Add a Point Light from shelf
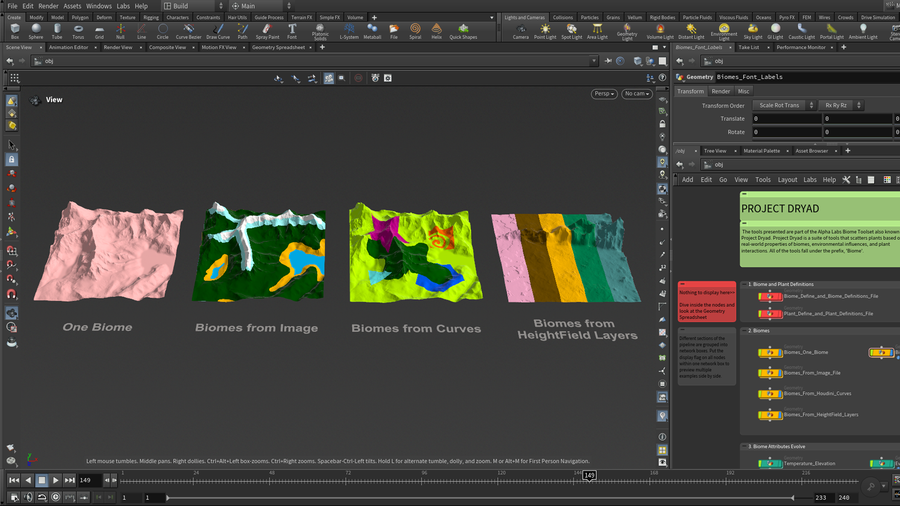This screenshot has height=506, width=900. coord(545,30)
